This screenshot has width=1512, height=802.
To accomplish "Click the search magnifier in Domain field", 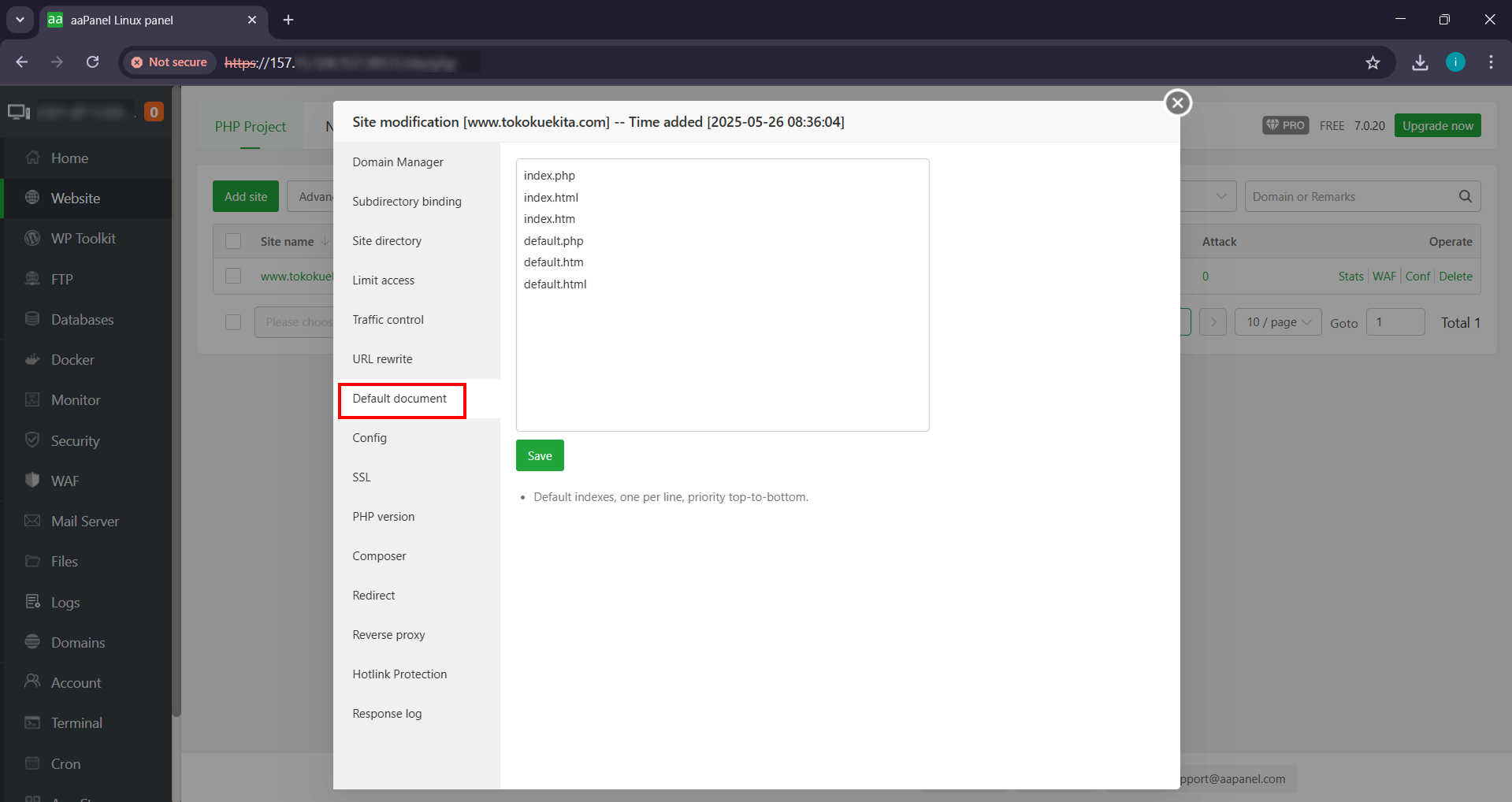I will (x=1465, y=196).
